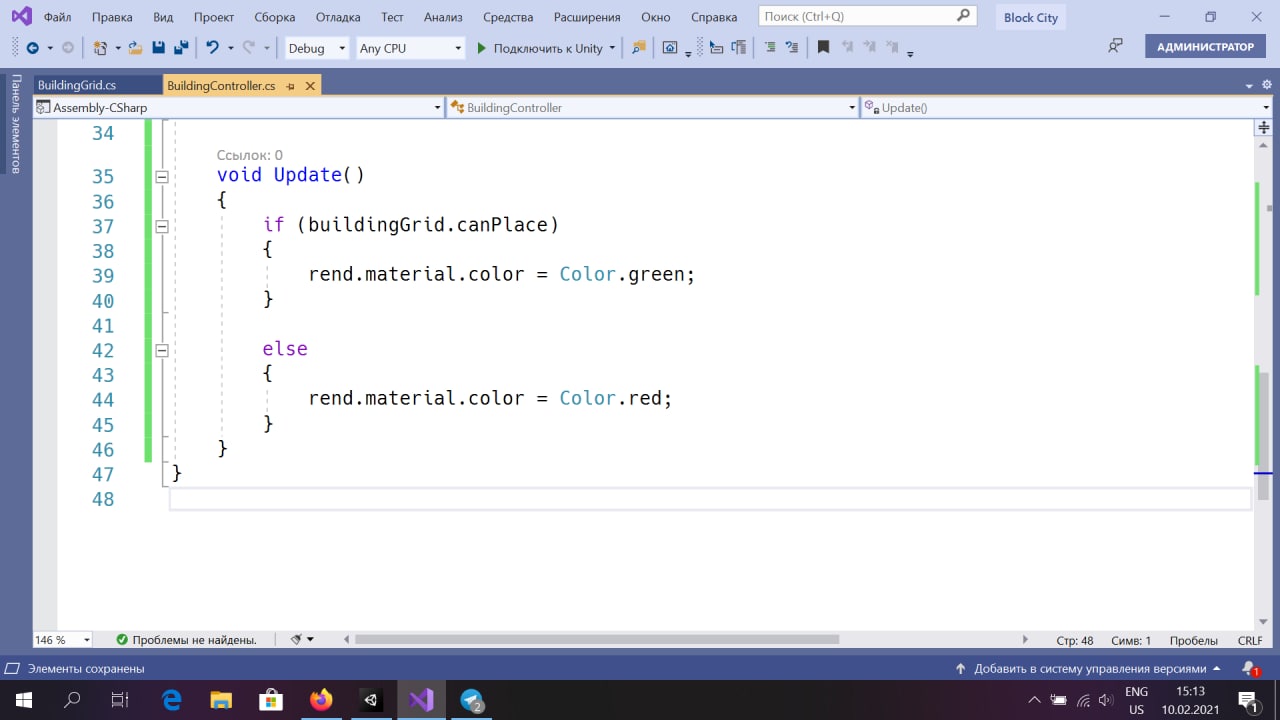Click the АДМИНИСТРАТОР button

click(1205, 47)
